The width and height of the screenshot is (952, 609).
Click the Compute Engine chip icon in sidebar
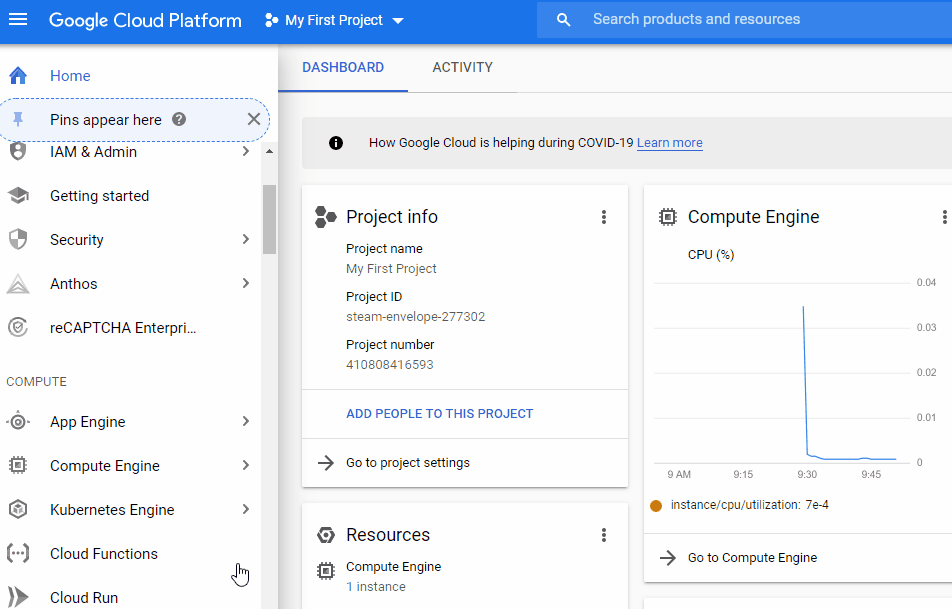[x=18, y=465]
